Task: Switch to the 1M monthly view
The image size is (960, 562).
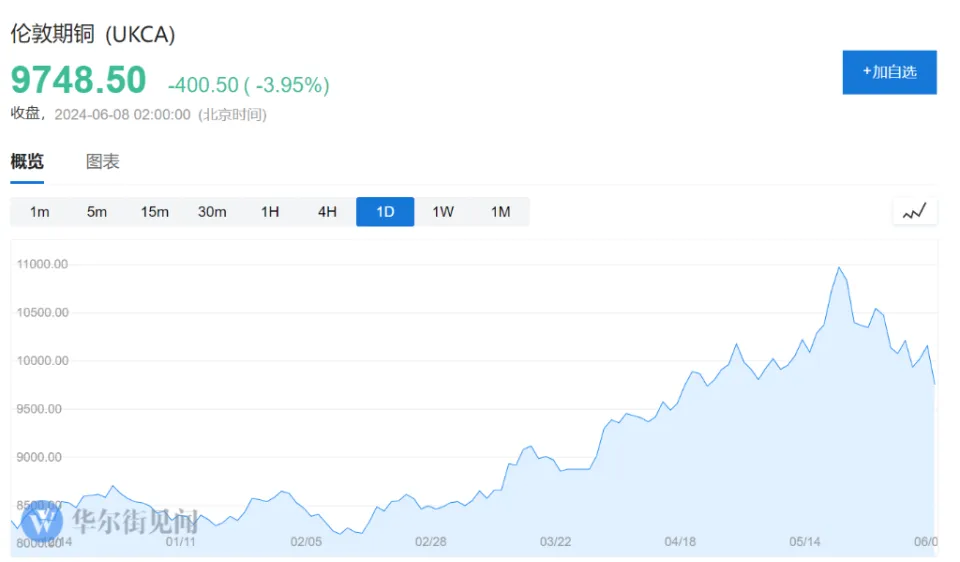Action: click(500, 212)
